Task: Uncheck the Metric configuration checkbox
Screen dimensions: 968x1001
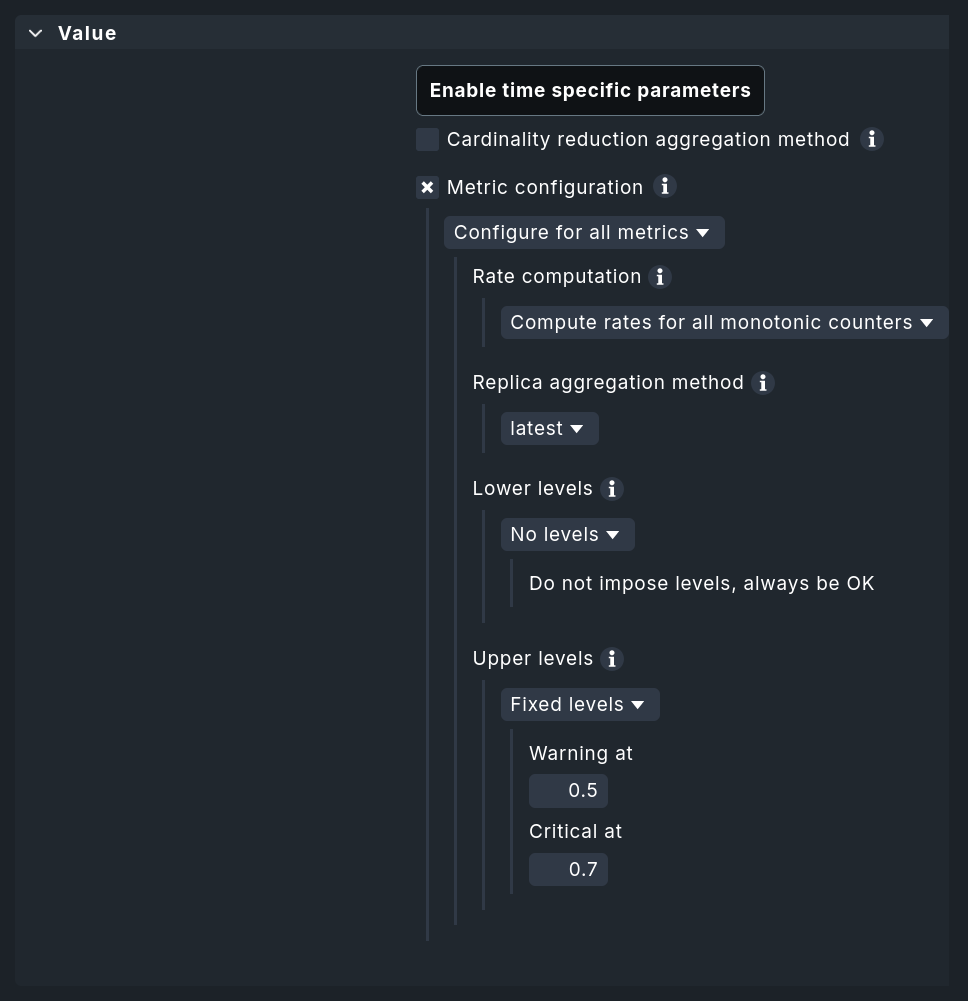Action: [x=427, y=187]
